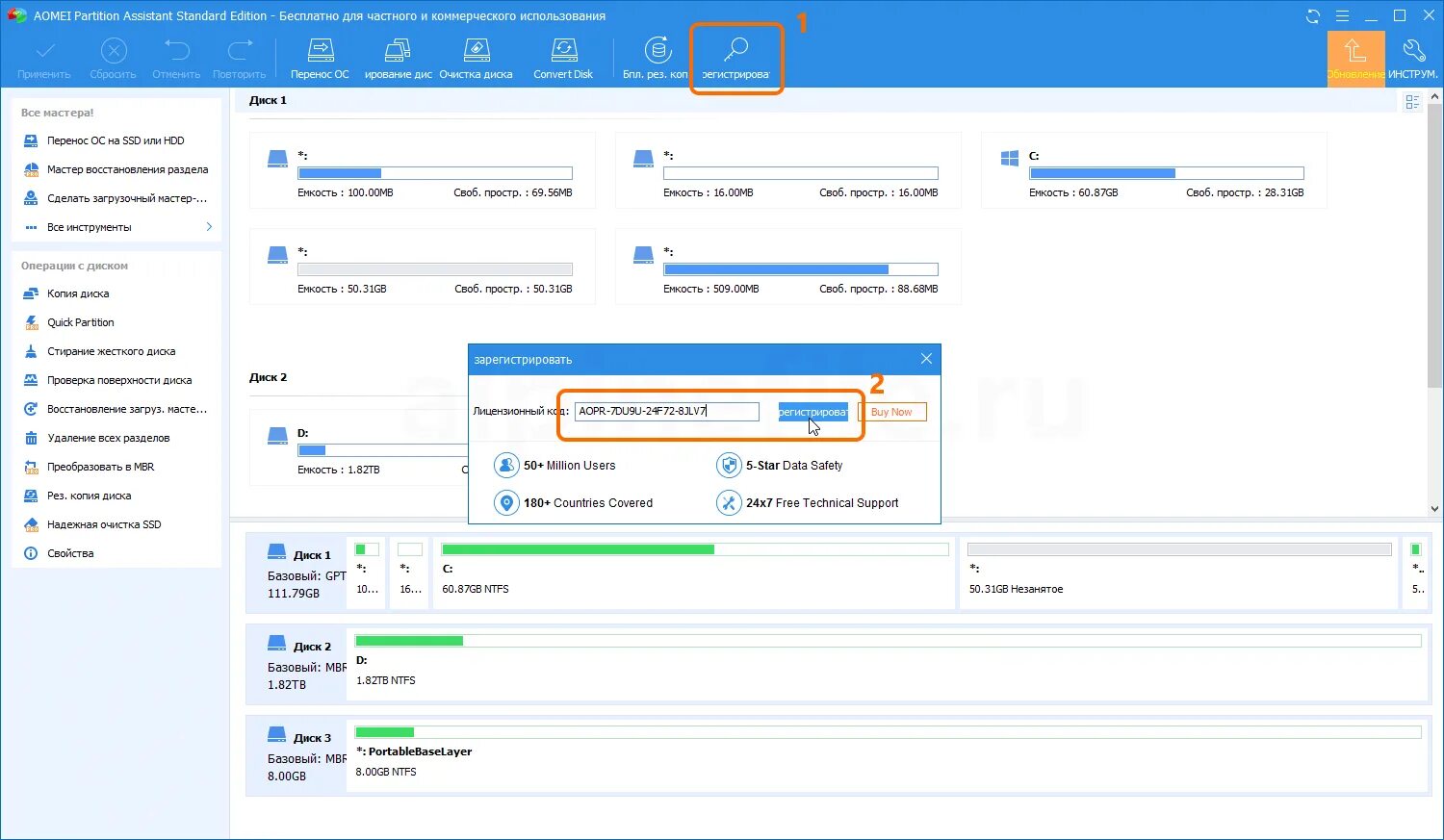The height and width of the screenshot is (840, 1444).
Task: Click scrollbar up arrow in disk panel
Action: tap(1435, 97)
